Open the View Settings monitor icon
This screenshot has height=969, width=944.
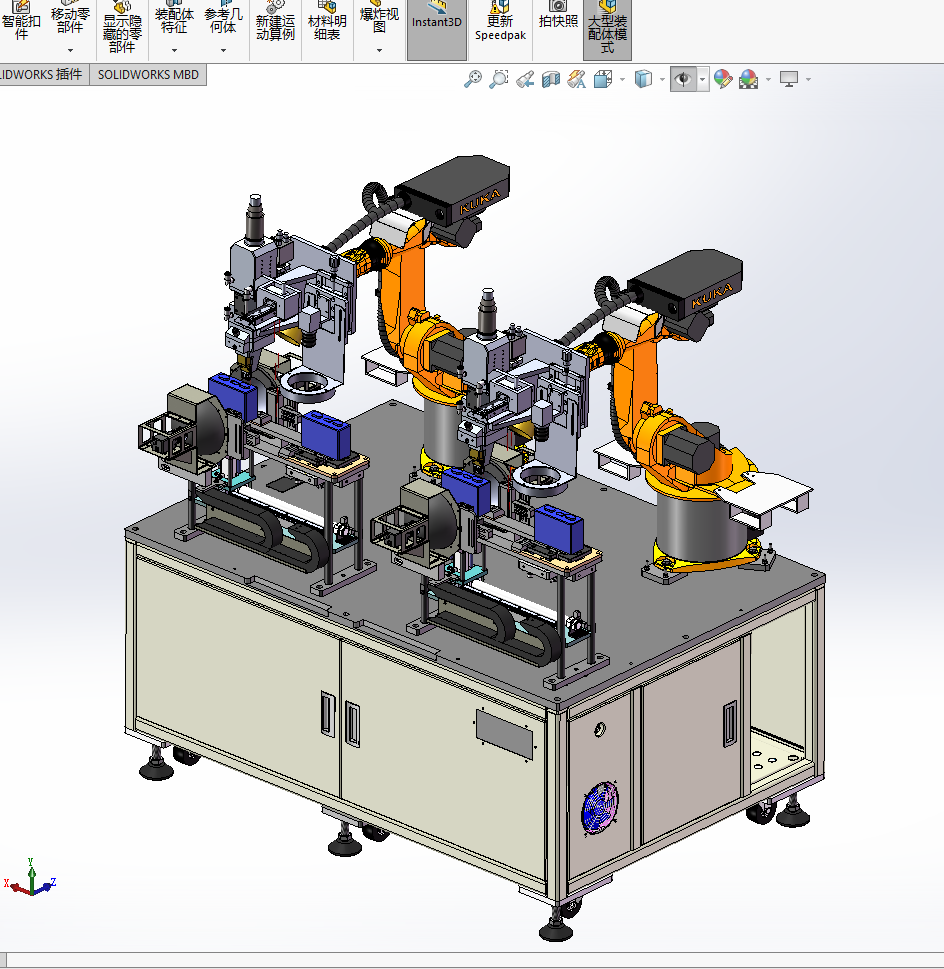click(x=789, y=79)
